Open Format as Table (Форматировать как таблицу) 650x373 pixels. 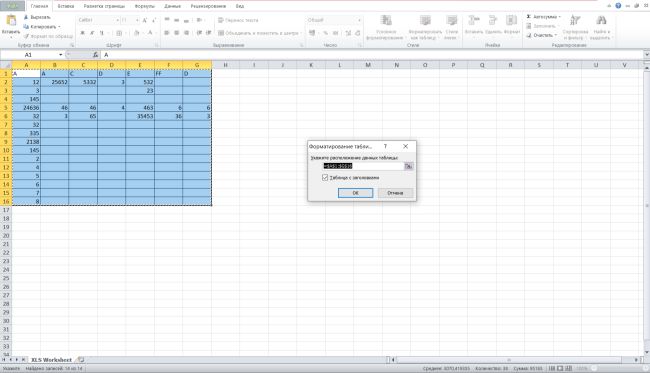tap(425, 27)
